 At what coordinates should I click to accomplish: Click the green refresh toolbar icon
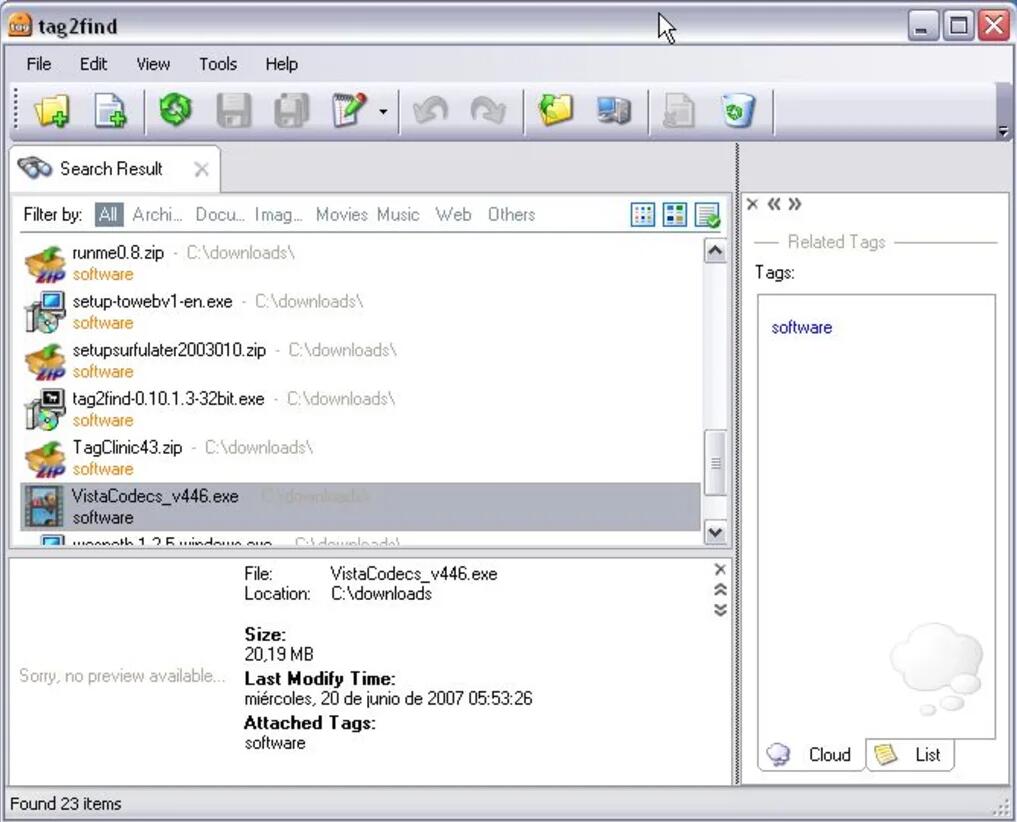[x=175, y=110]
